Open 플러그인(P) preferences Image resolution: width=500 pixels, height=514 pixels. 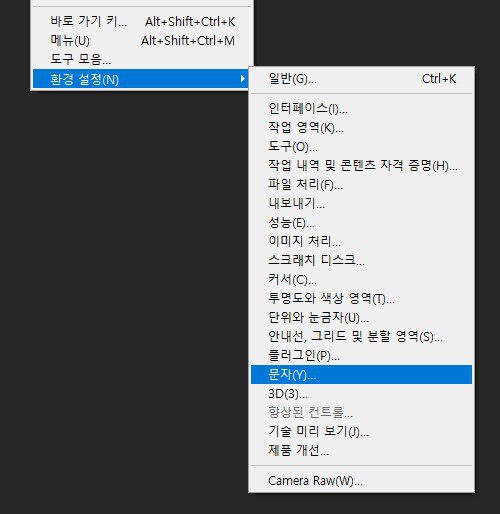[x=361, y=355]
